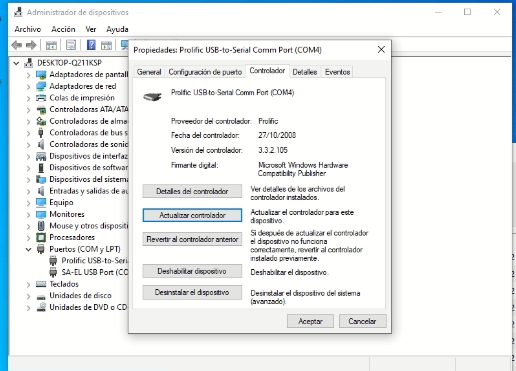
Task: Click Actualizar controlador button
Action: tap(192, 215)
